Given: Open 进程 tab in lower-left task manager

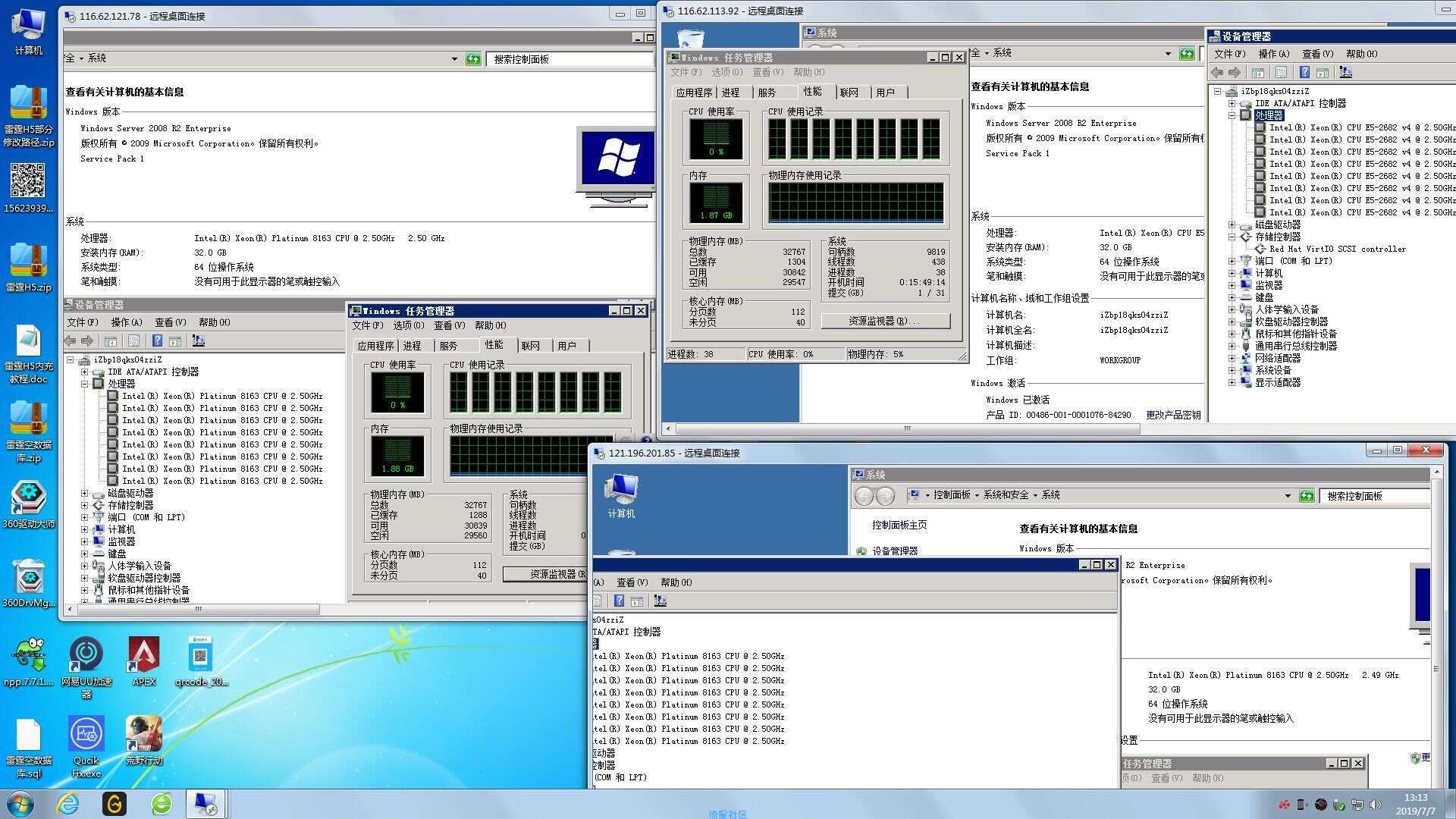Looking at the screenshot, I should (x=412, y=346).
